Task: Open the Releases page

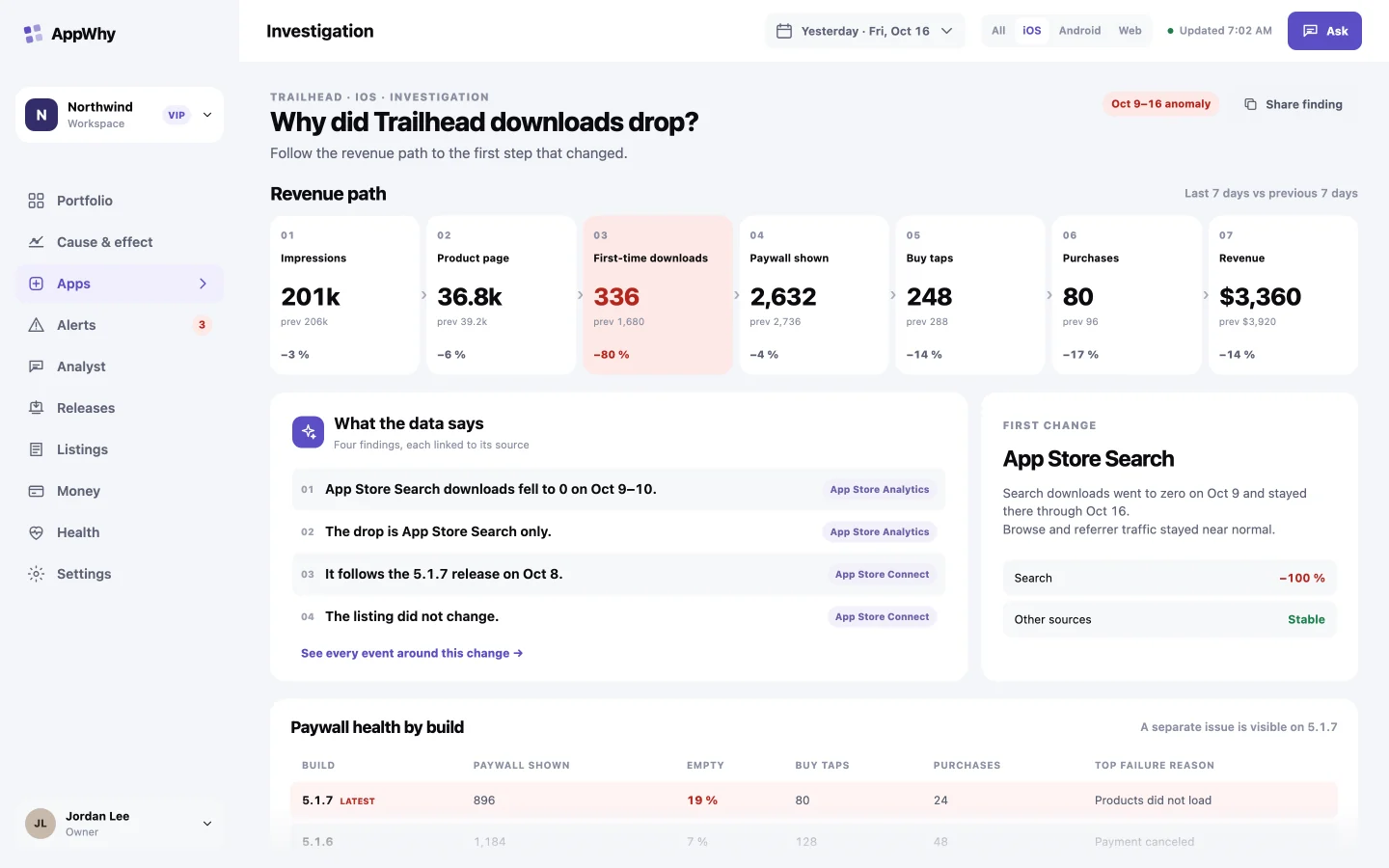Action: [x=120, y=408]
